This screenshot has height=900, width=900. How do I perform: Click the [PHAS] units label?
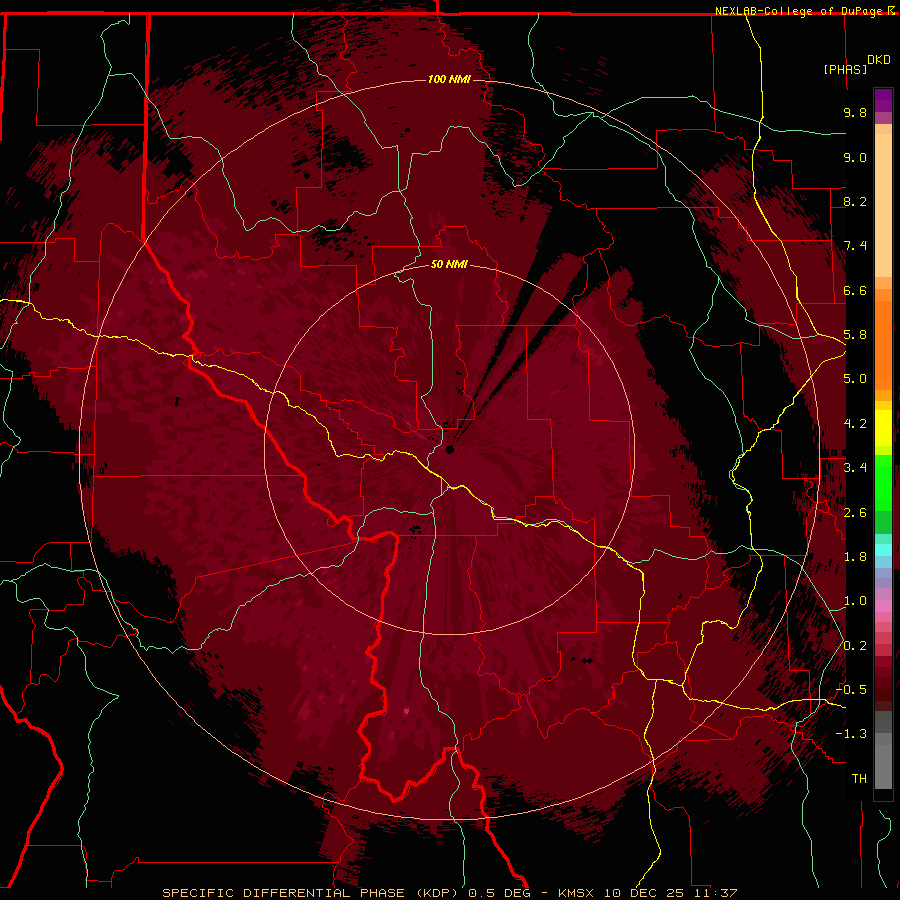coord(845,69)
